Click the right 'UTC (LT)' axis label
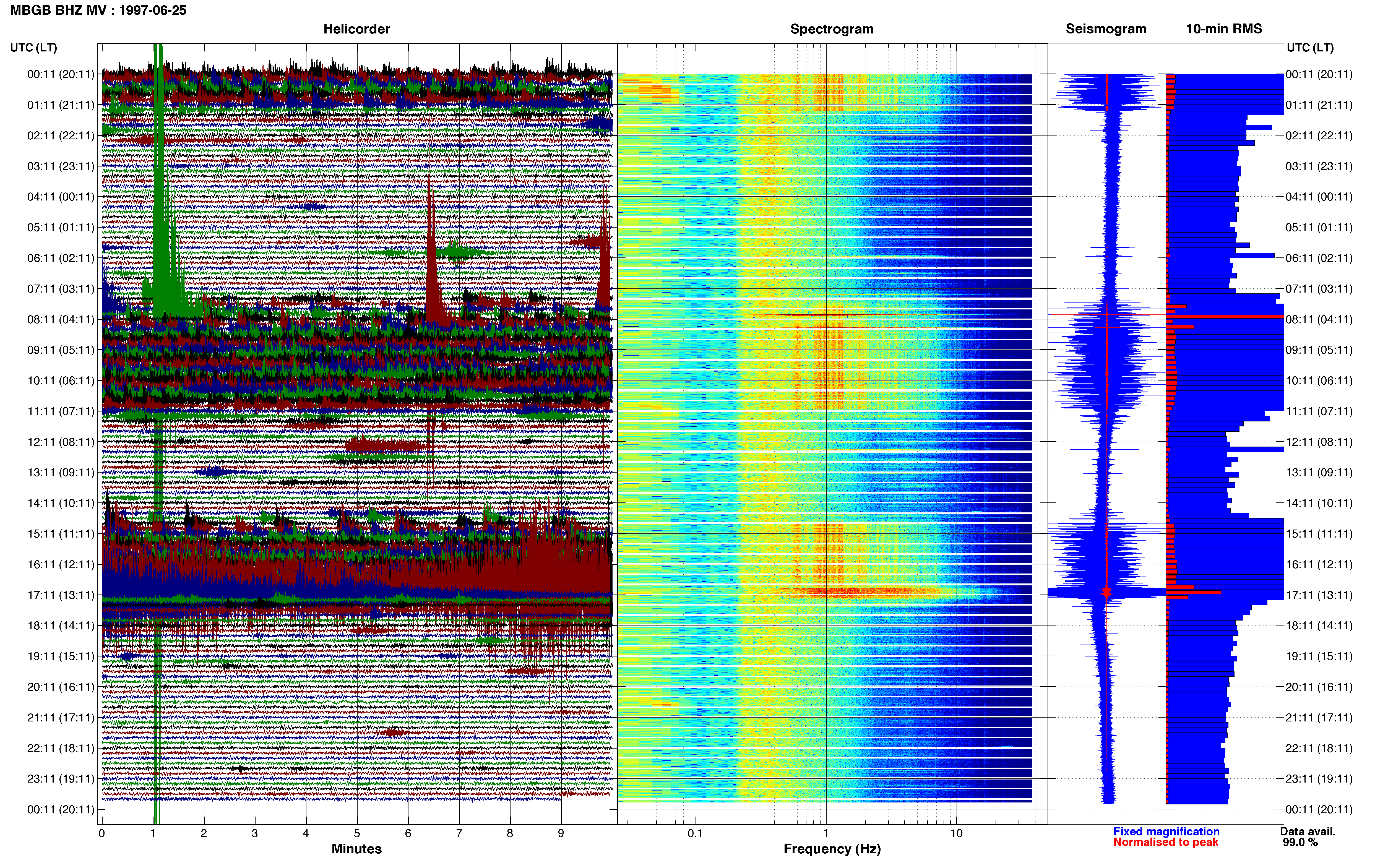The image size is (1388, 868). [x=1310, y=48]
